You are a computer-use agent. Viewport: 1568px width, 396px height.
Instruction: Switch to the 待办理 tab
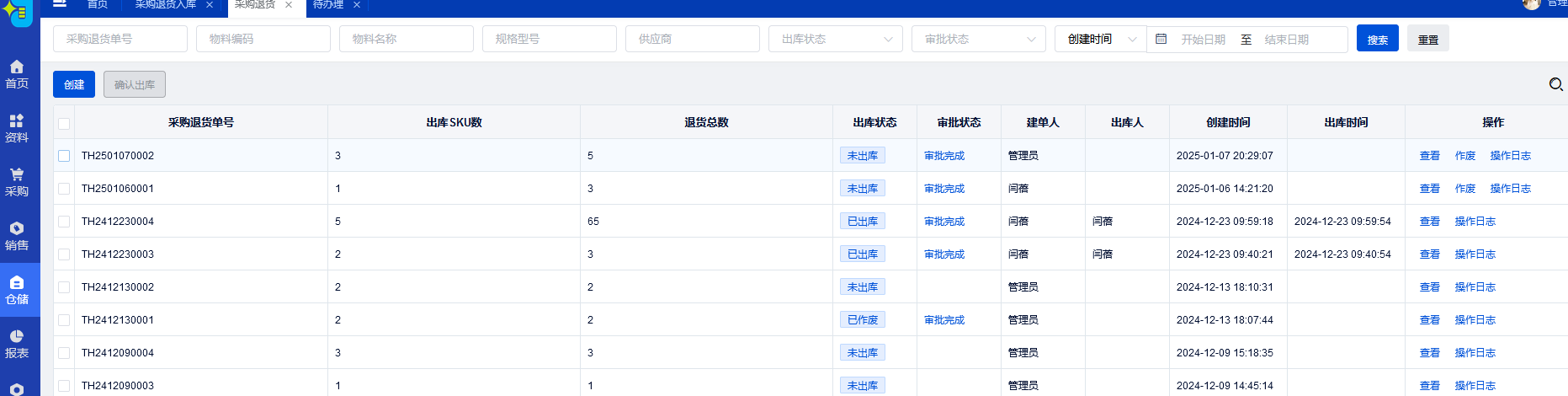pyautogui.click(x=328, y=5)
